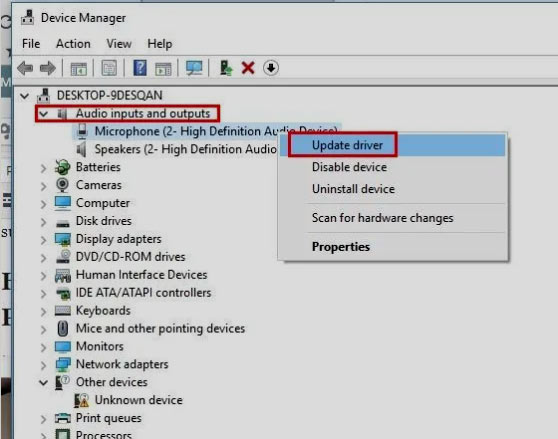
Task: Expand the Network adapters category
Action: (43, 365)
